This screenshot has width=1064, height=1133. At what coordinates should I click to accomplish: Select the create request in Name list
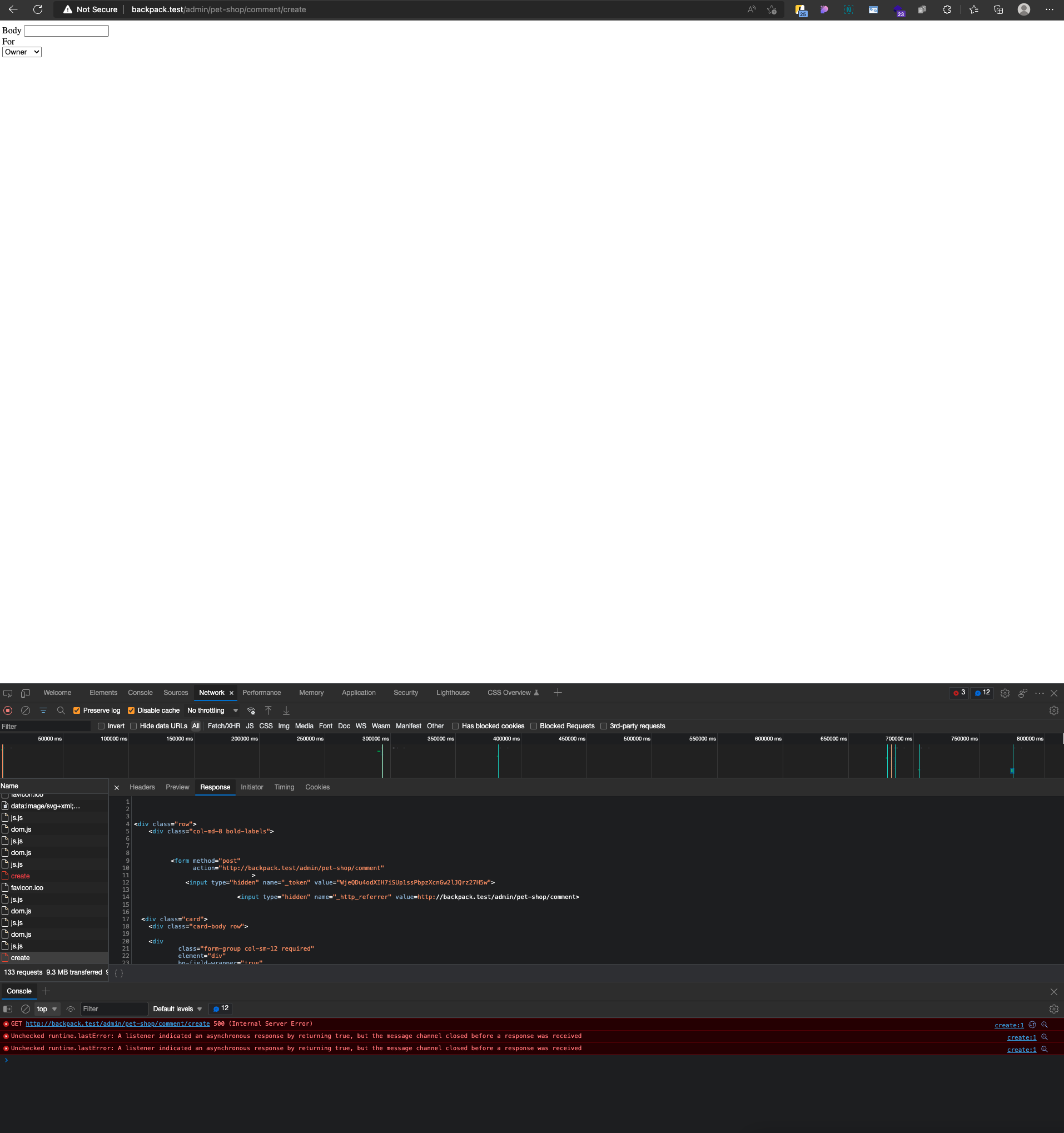[20, 957]
